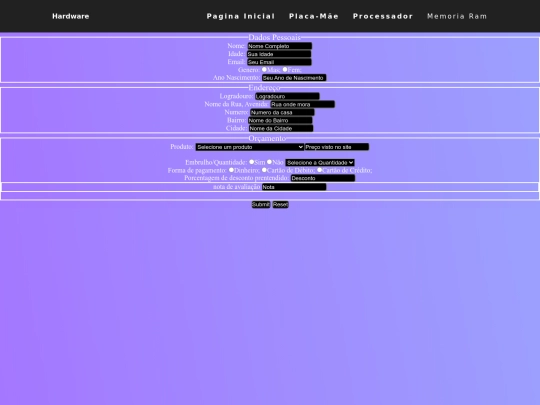
Task: Focus the Logradouro input field
Action: click(x=287, y=96)
